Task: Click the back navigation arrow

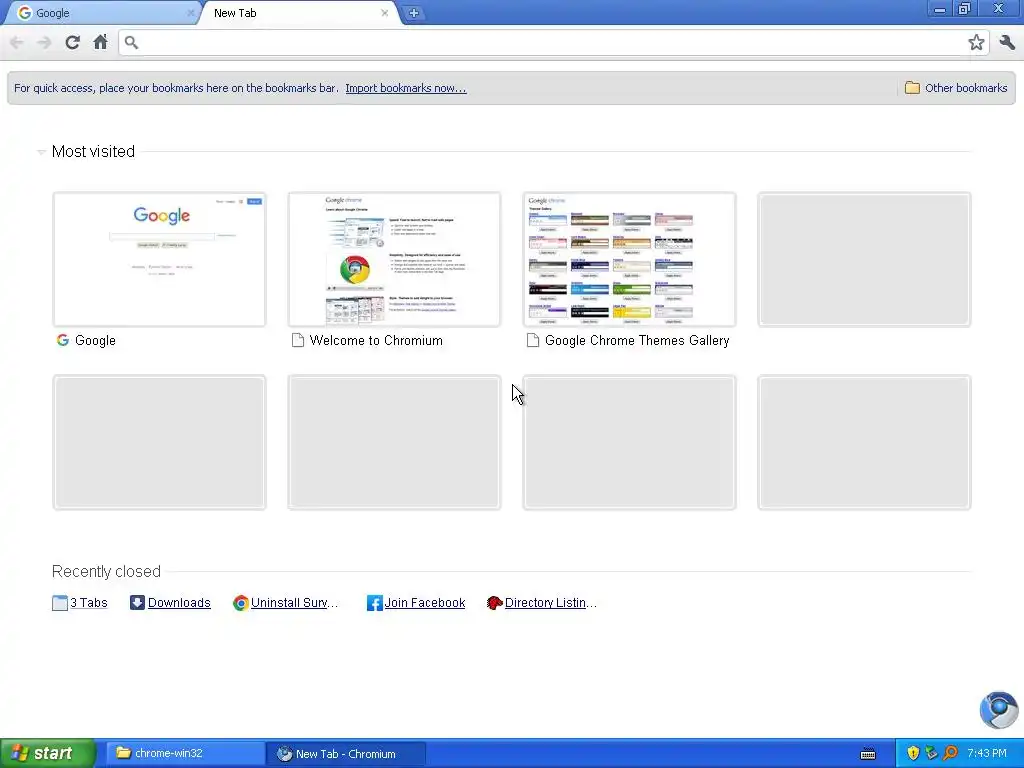Action: [16, 42]
